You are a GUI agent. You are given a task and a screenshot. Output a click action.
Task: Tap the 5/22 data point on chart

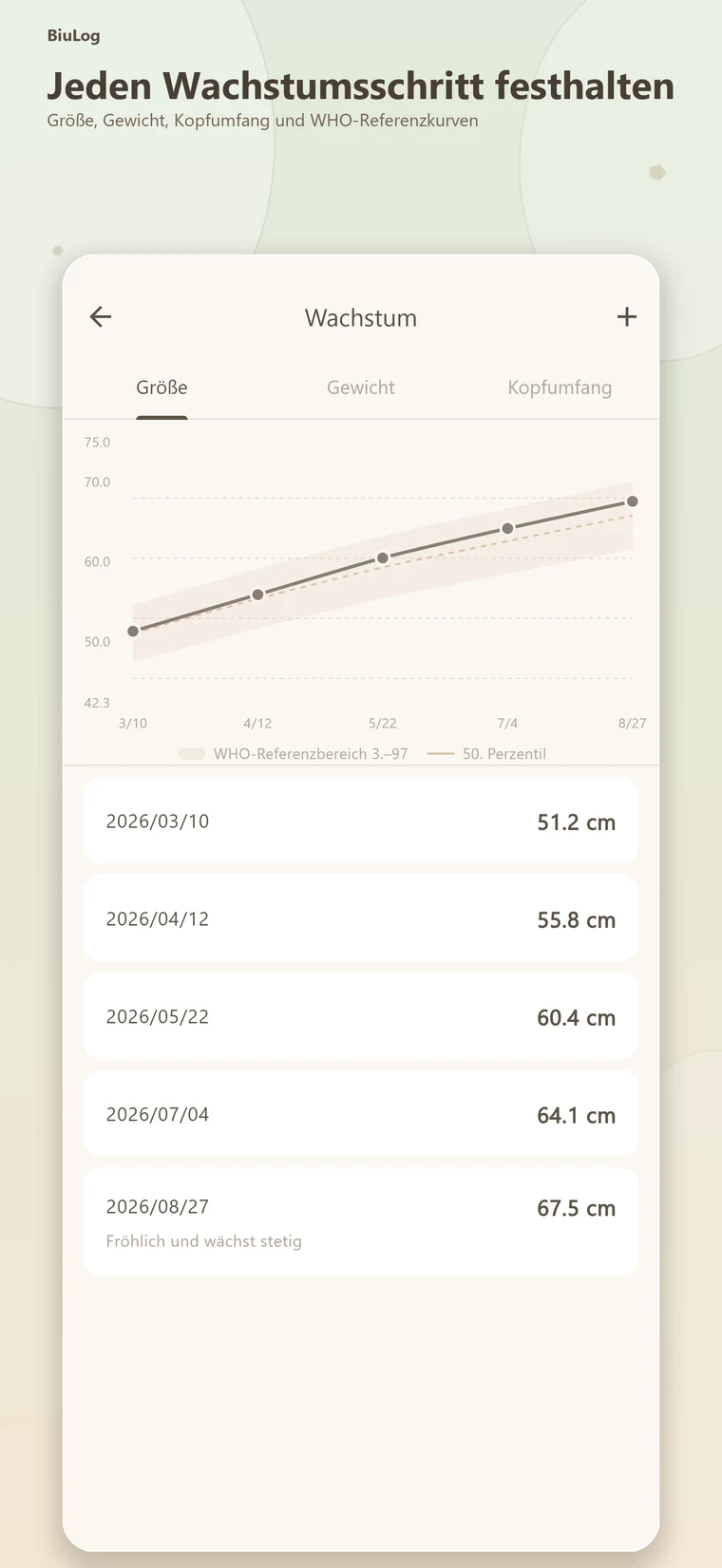[383, 558]
